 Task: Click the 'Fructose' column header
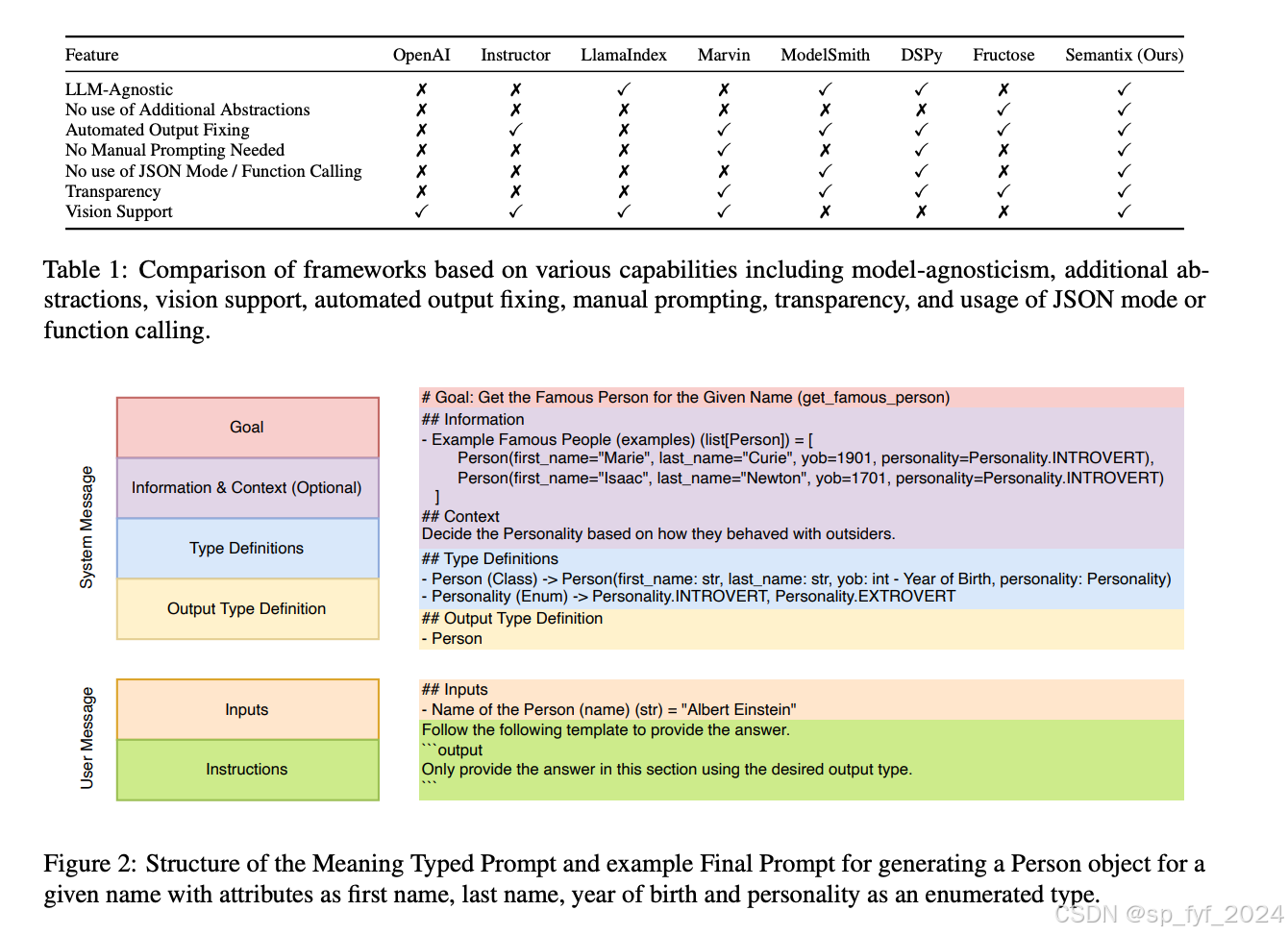tap(1003, 55)
